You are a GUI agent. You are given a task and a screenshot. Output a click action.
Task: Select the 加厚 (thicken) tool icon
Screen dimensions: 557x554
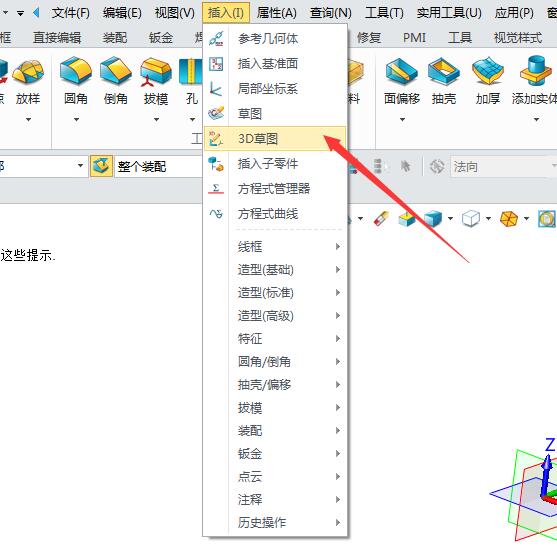tap(488, 70)
